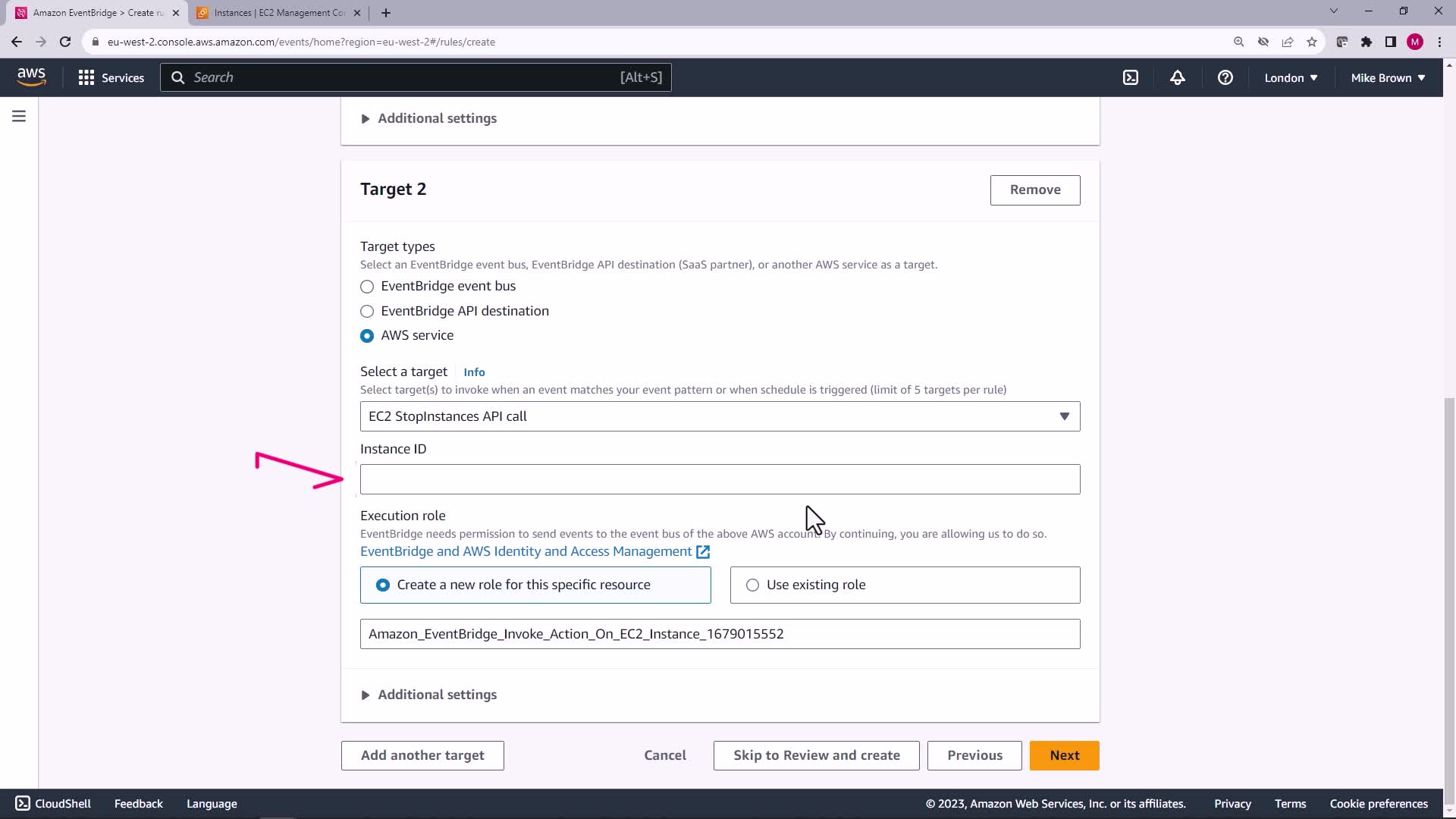Select EventBridge event bus target type
Viewport: 1456px width, 819px height.
[x=367, y=287]
